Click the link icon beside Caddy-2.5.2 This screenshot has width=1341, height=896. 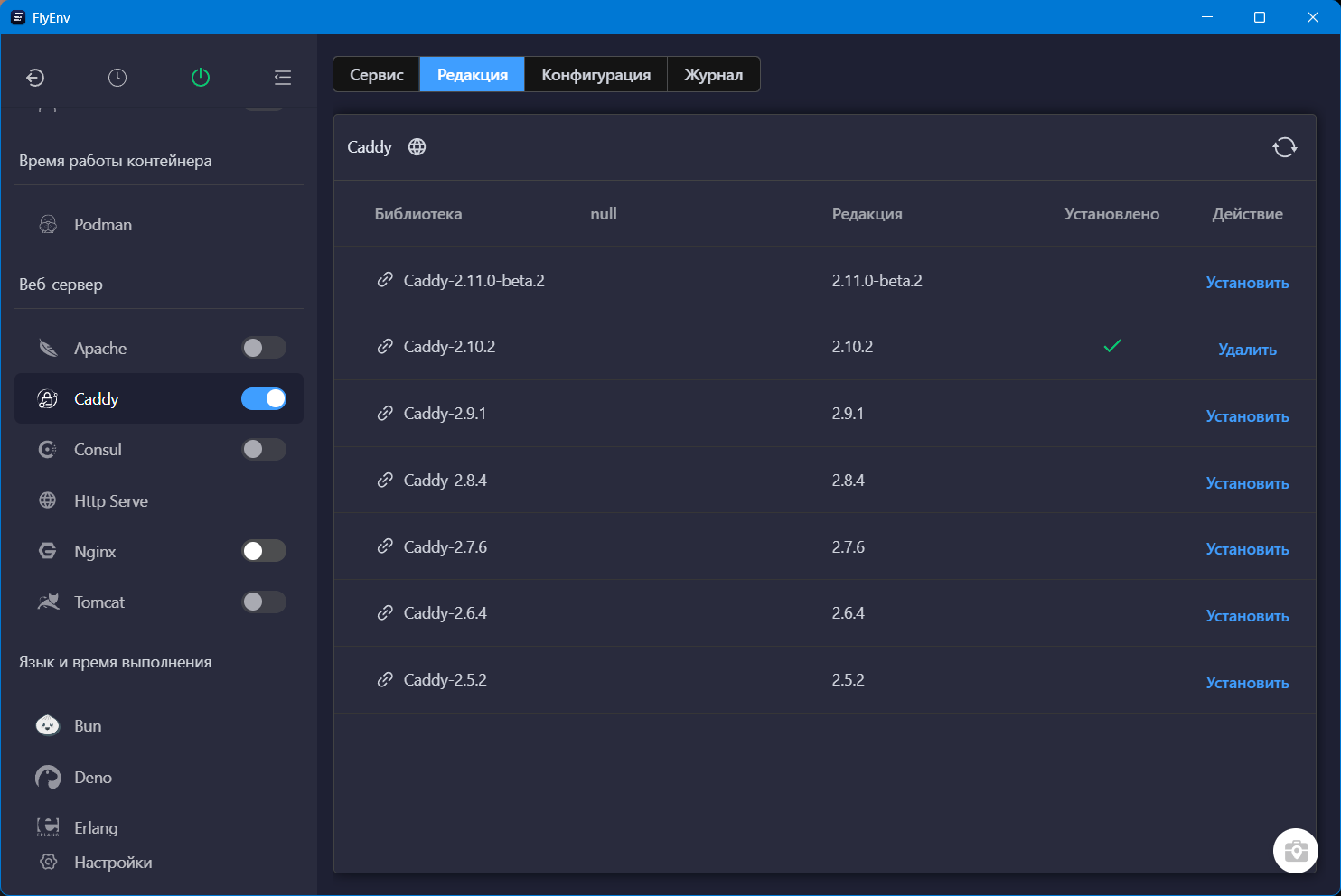385,680
